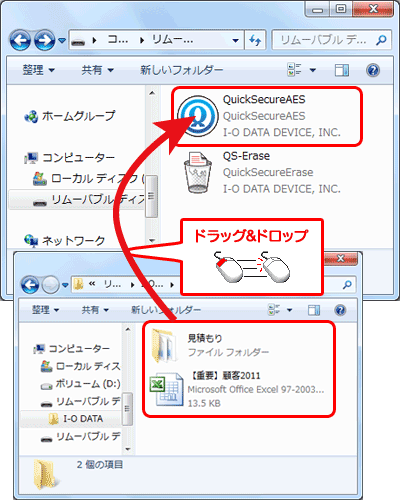
Task: Click the back arrow in upper window
Action: coord(20,40)
